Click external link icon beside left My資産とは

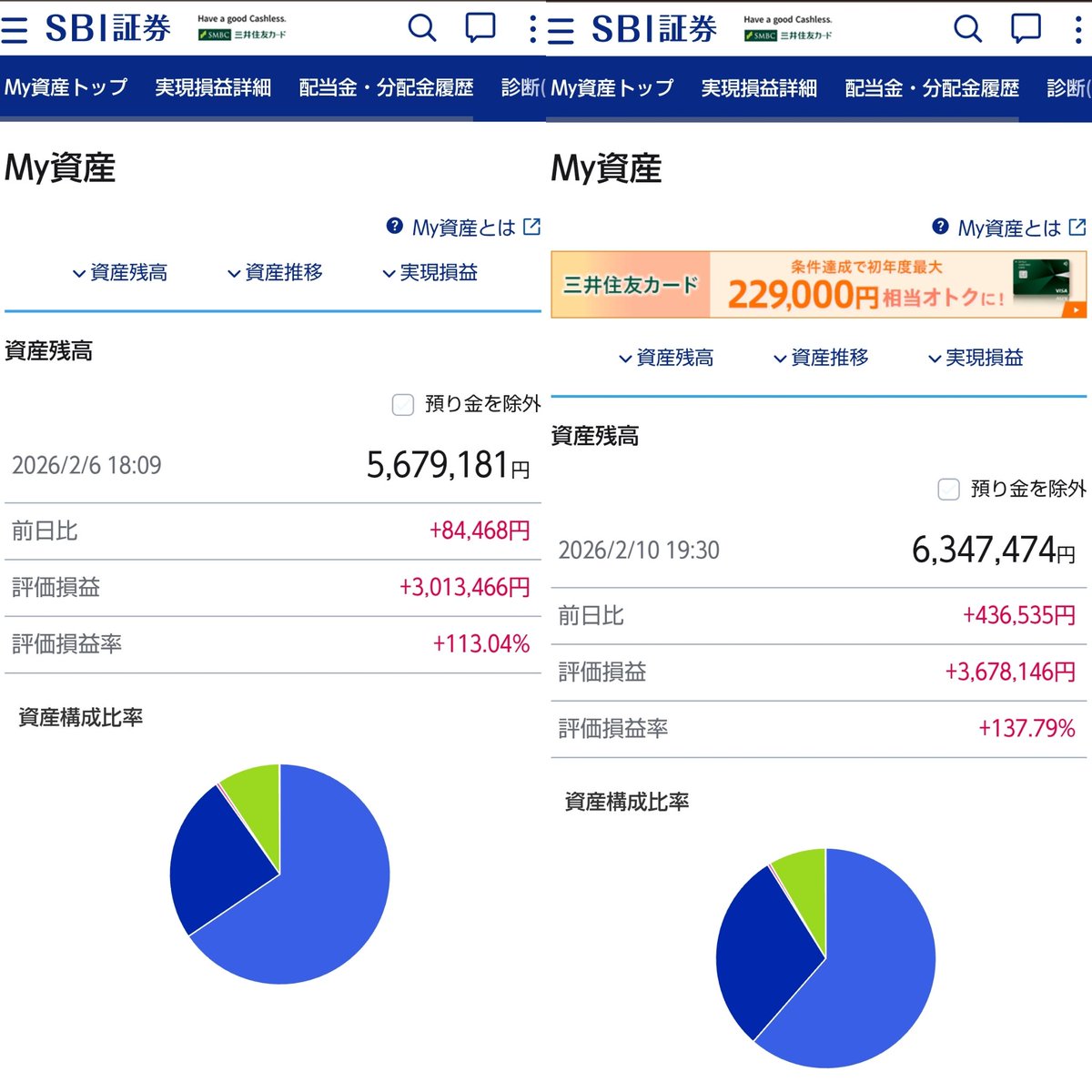point(532,227)
